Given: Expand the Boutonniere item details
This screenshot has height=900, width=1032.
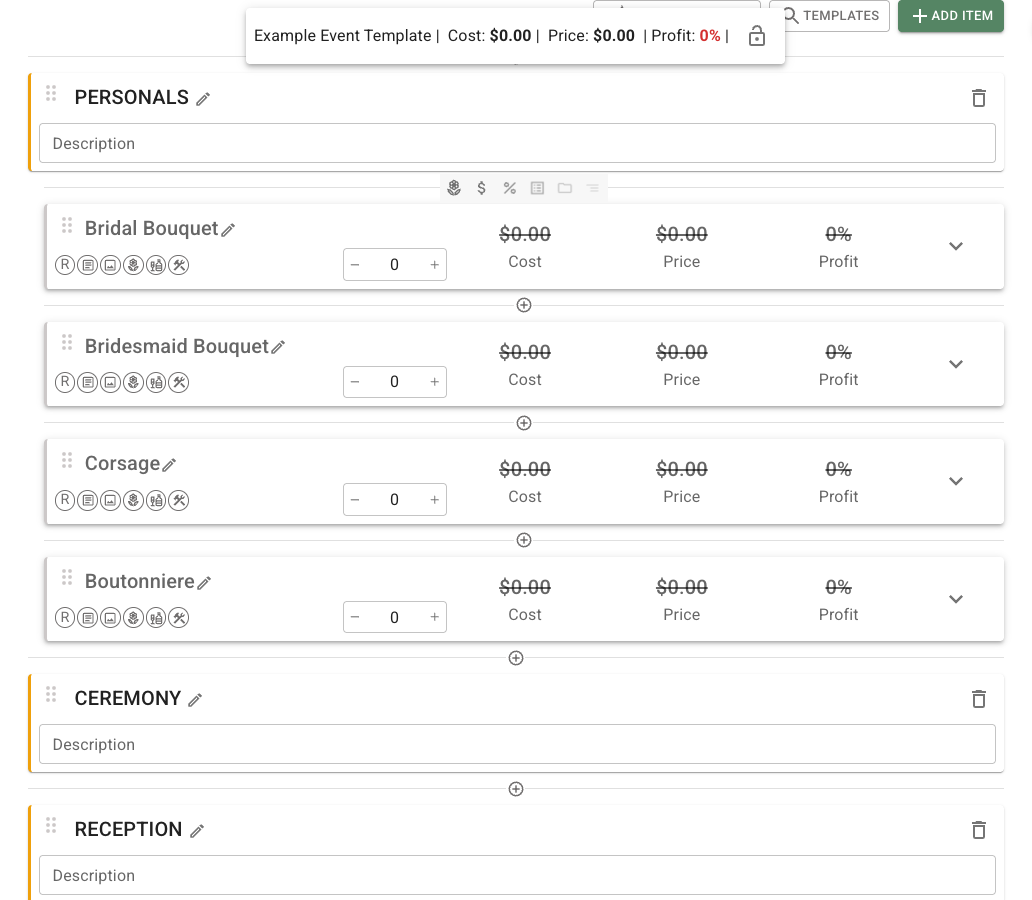Looking at the screenshot, I should [x=956, y=599].
